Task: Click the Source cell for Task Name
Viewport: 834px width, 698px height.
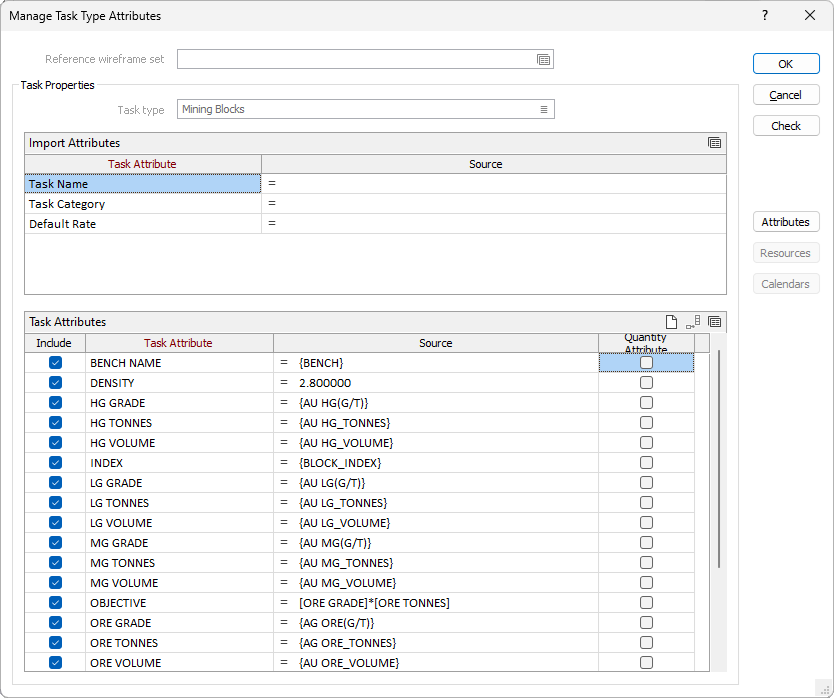Action: point(494,184)
